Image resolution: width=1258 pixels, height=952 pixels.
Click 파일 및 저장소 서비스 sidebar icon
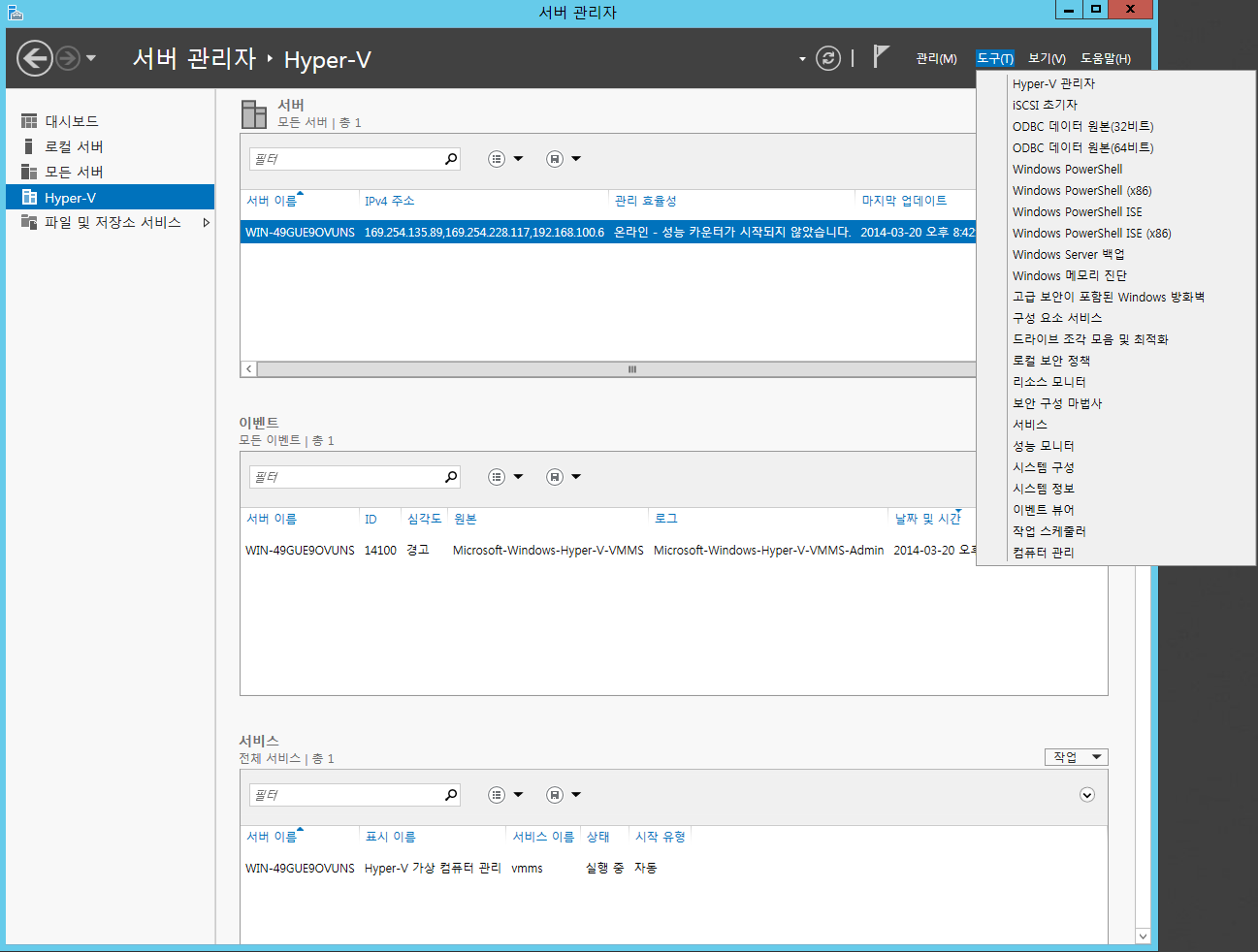coord(29,222)
